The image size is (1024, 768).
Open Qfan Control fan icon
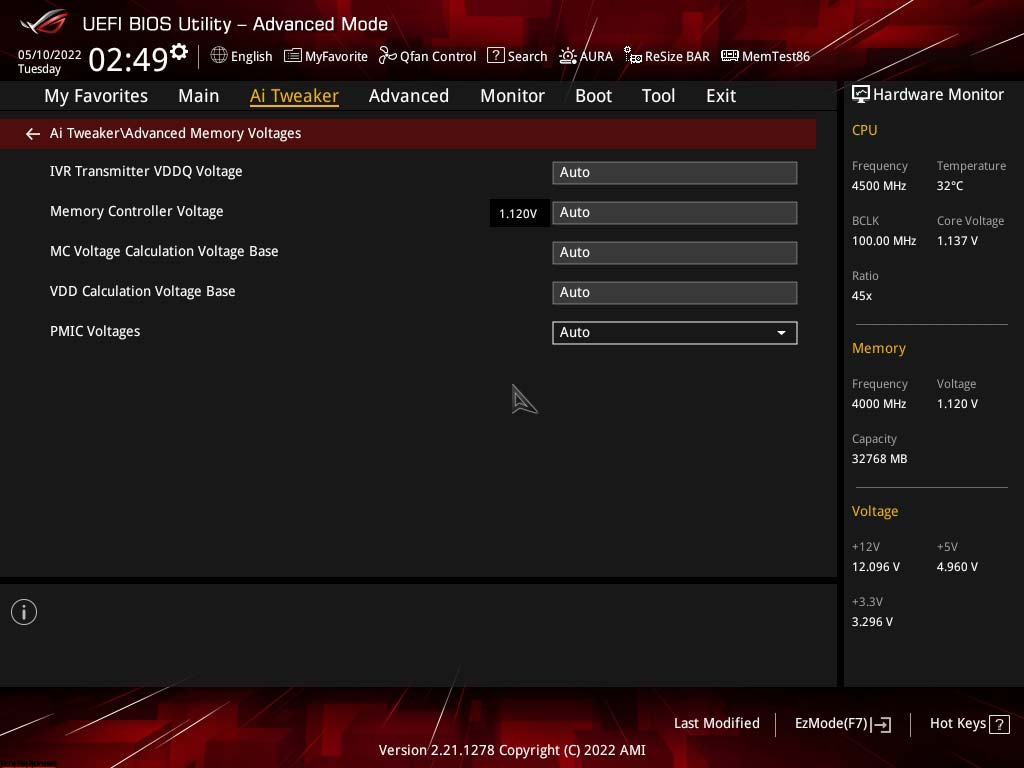pos(387,56)
